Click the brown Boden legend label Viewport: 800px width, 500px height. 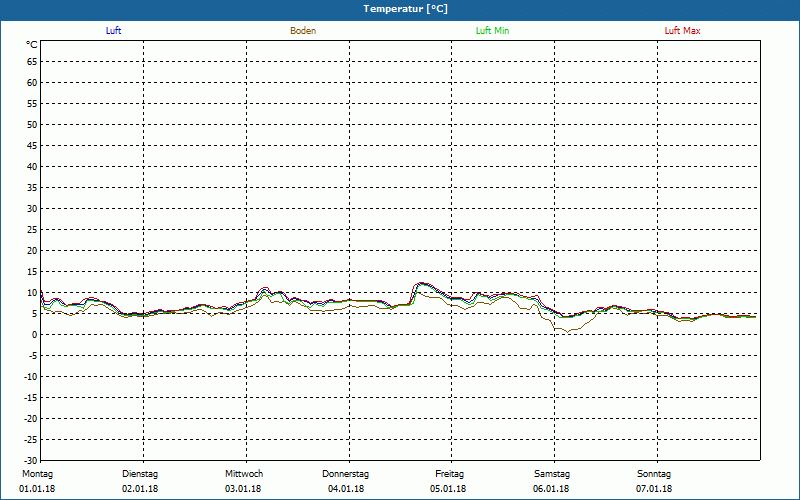click(303, 31)
